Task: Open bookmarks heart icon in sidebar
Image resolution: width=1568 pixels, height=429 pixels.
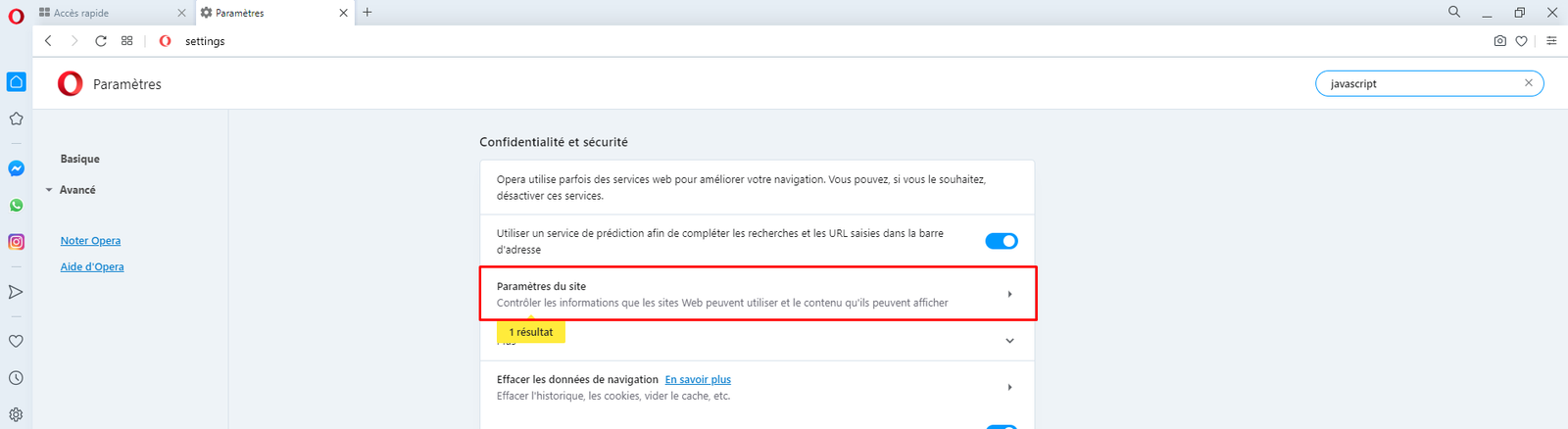Action: coord(17,342)
